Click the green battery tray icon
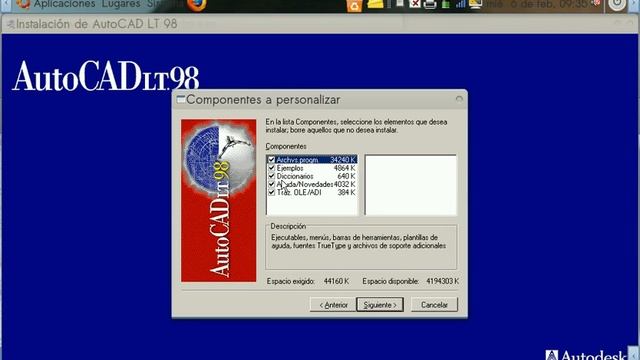 (446, 4)
